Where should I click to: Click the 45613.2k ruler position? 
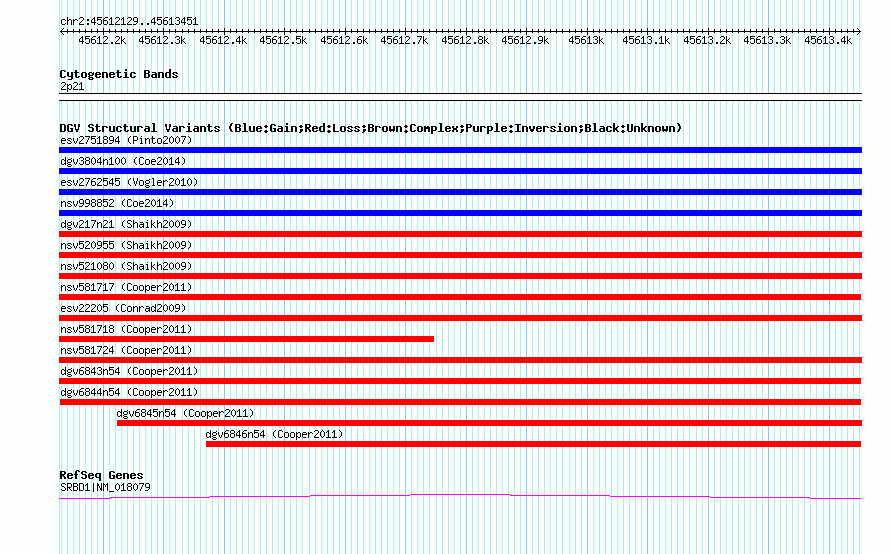tap(707, 40)
